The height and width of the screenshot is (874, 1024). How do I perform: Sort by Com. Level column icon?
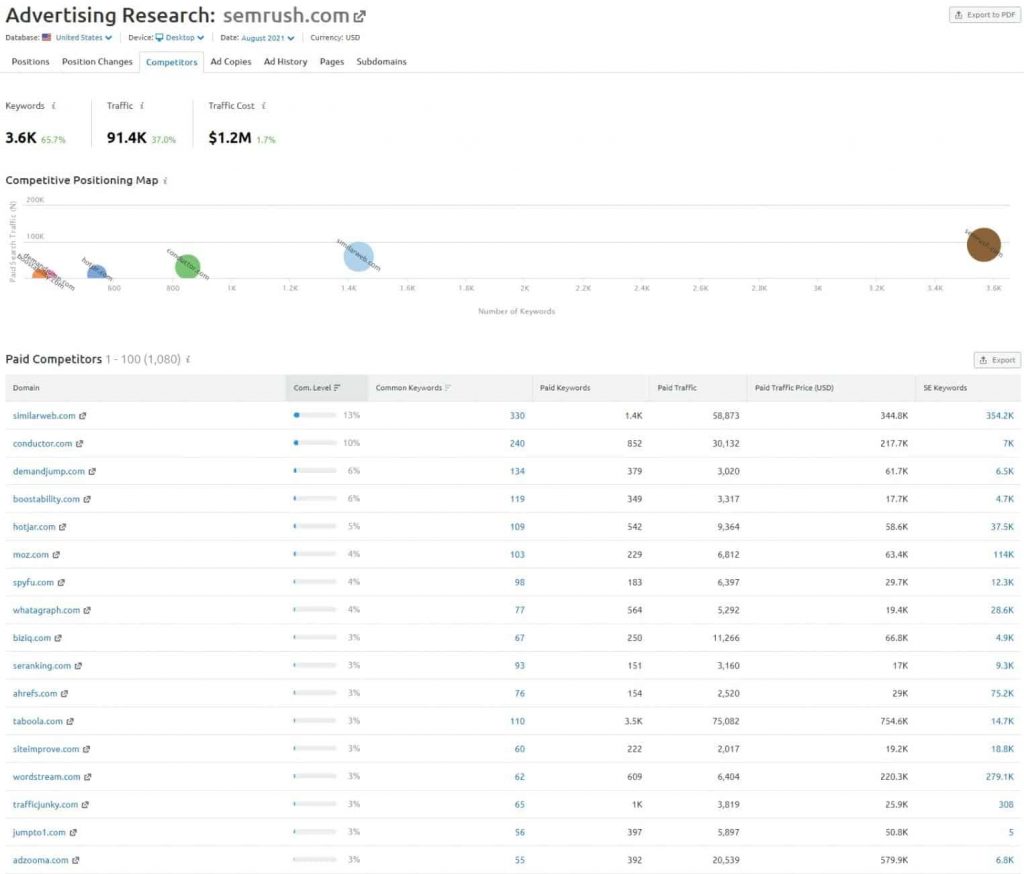337,387
